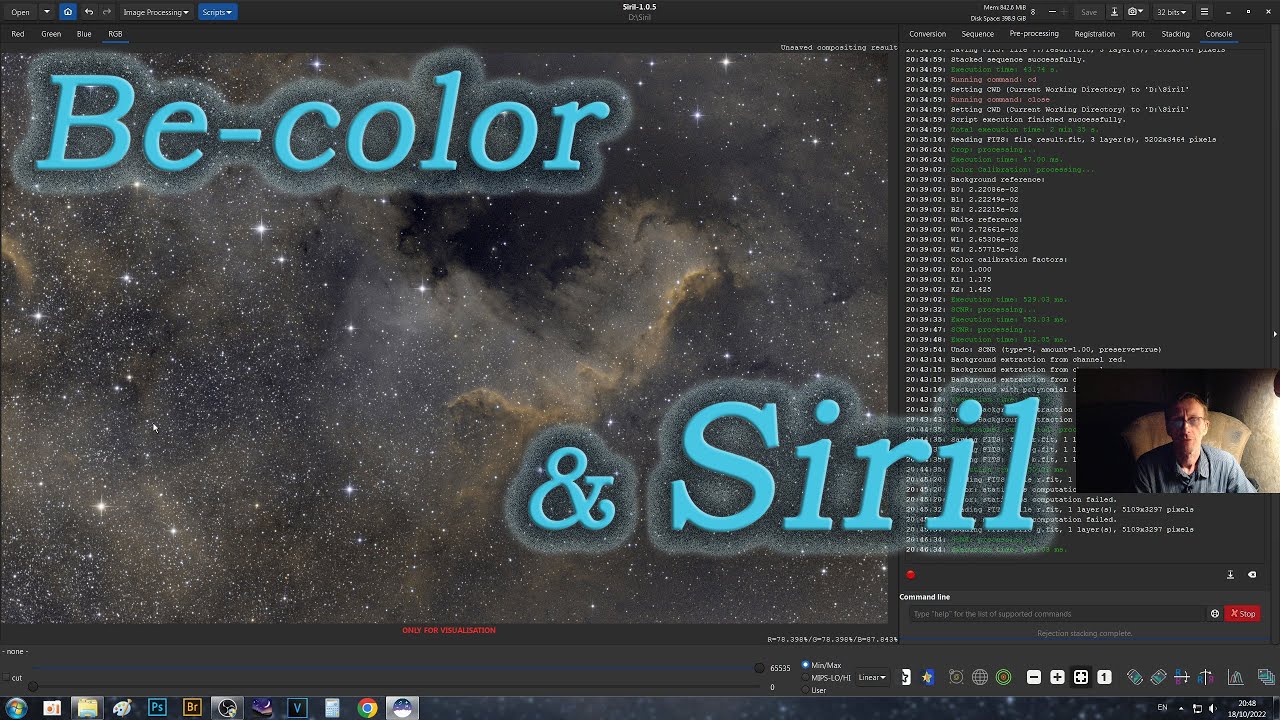Viewport: 1280px width, 720px height.
Task: Switch to the RGB channel tab
Action: (115, 34)
